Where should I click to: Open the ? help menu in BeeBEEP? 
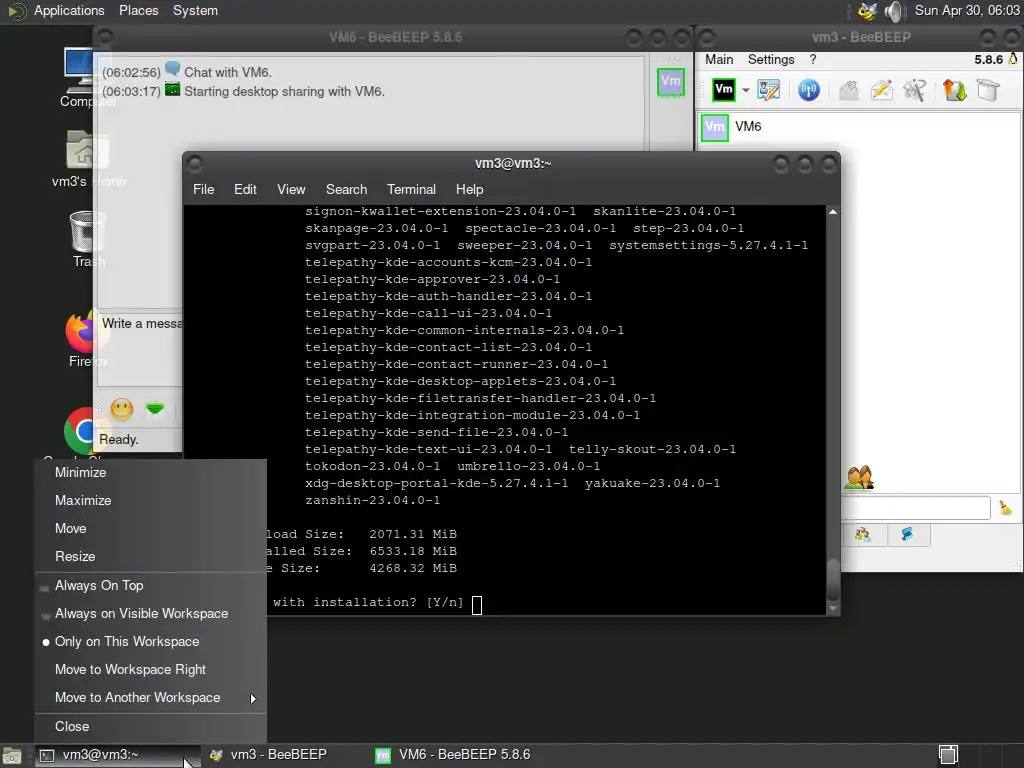812,59
